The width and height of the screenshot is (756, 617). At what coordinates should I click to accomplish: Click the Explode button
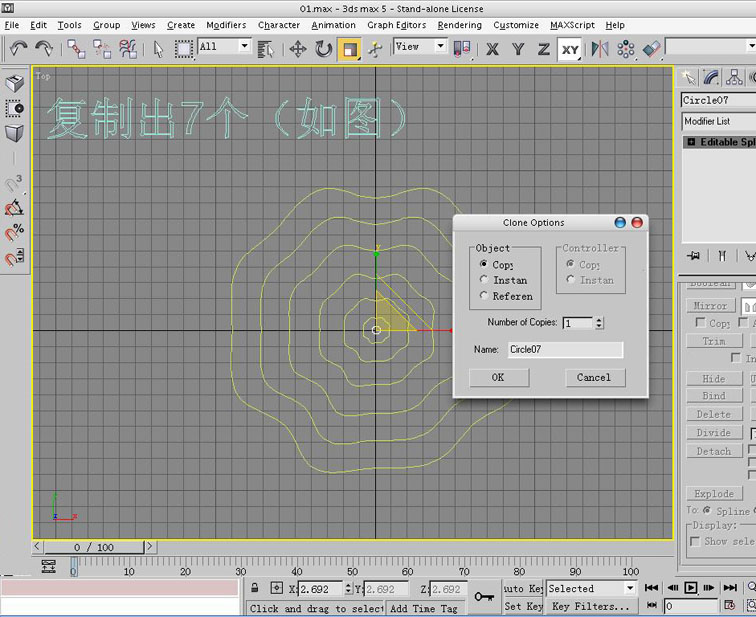(x=714, y=494)
